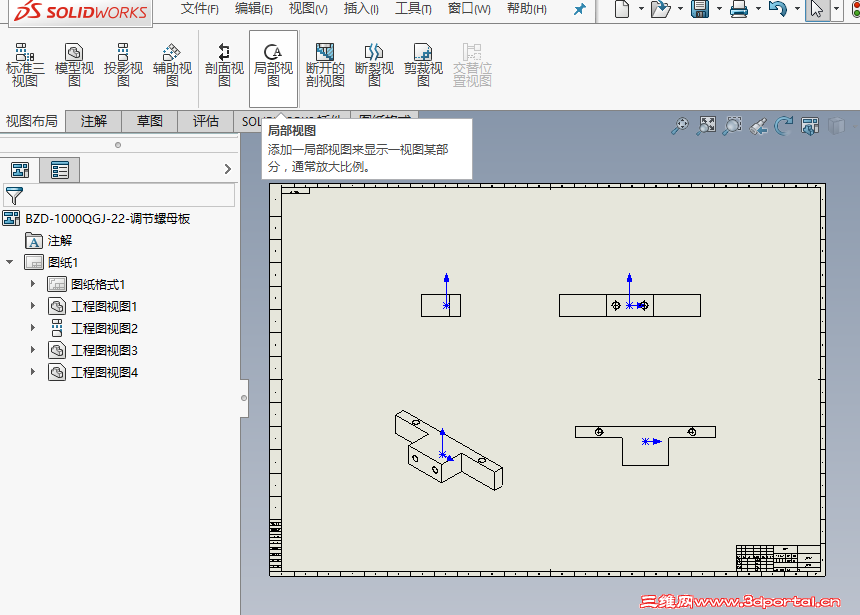Expand the 图纸格式1 node
The image size is (860, 615).
pos(32,284)
